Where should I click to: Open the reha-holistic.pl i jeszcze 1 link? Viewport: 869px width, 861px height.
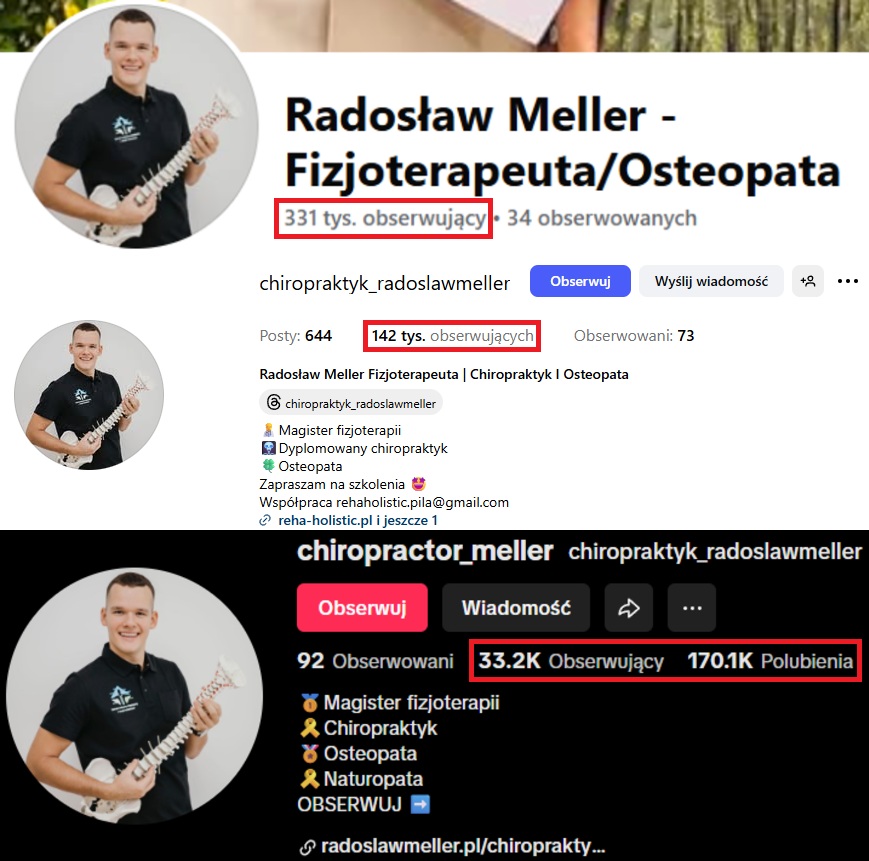point(358,520)
